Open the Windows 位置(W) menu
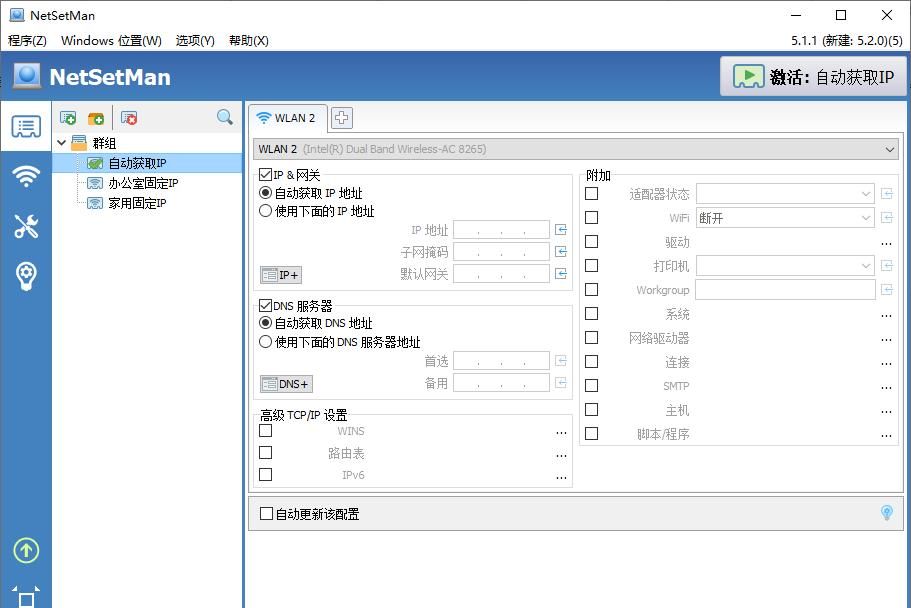The image size is (911, 608). pyautogui.click(x=111, y=40)
